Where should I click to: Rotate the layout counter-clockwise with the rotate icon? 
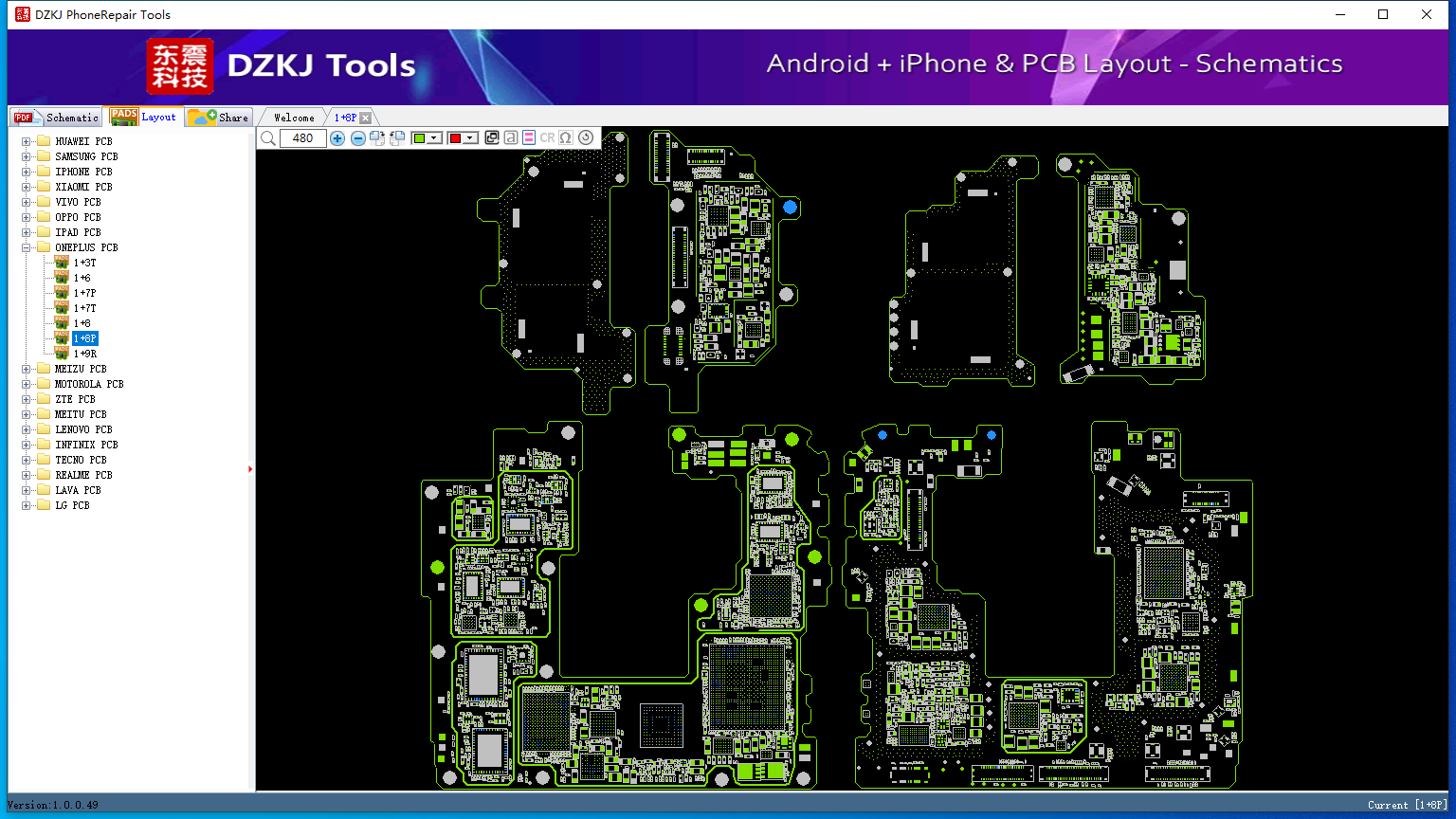point(397,138)
